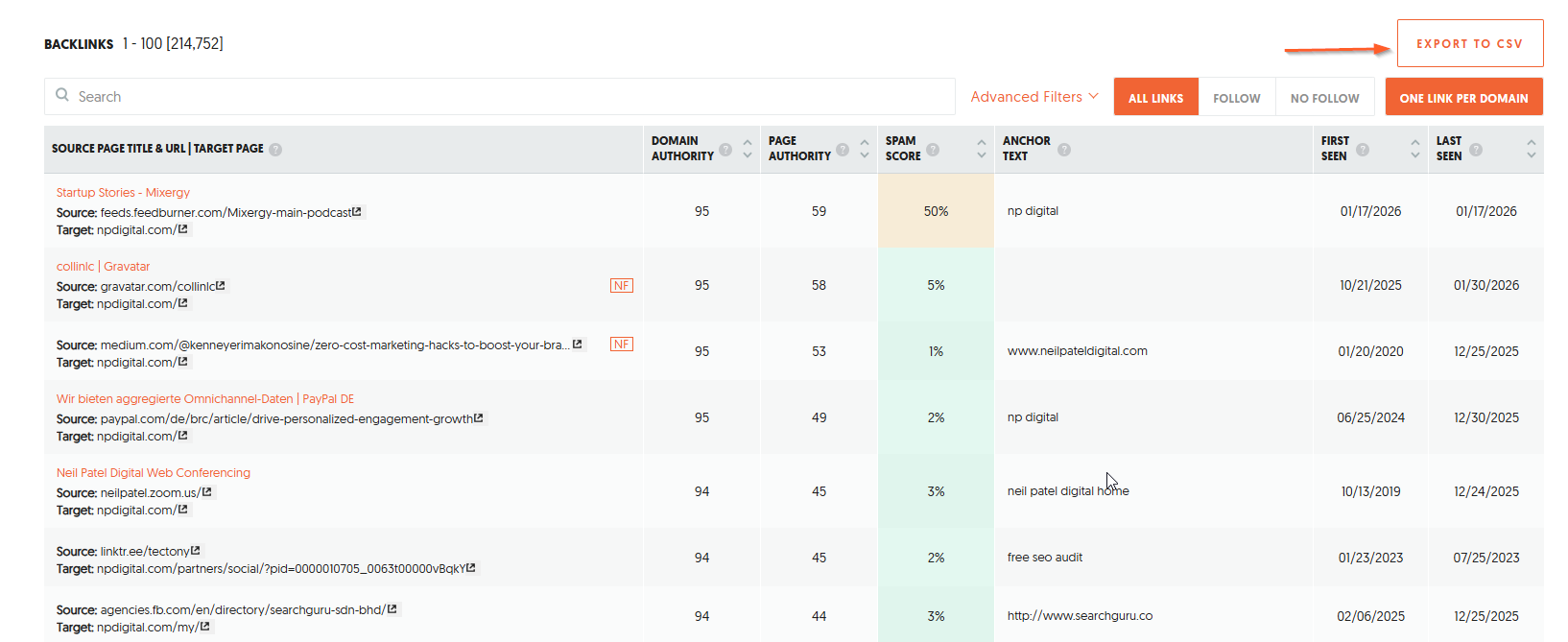Open target external icon for npdigital.com/my/
The width and height of the screenshot is (1568, 642).
[205, 627]
